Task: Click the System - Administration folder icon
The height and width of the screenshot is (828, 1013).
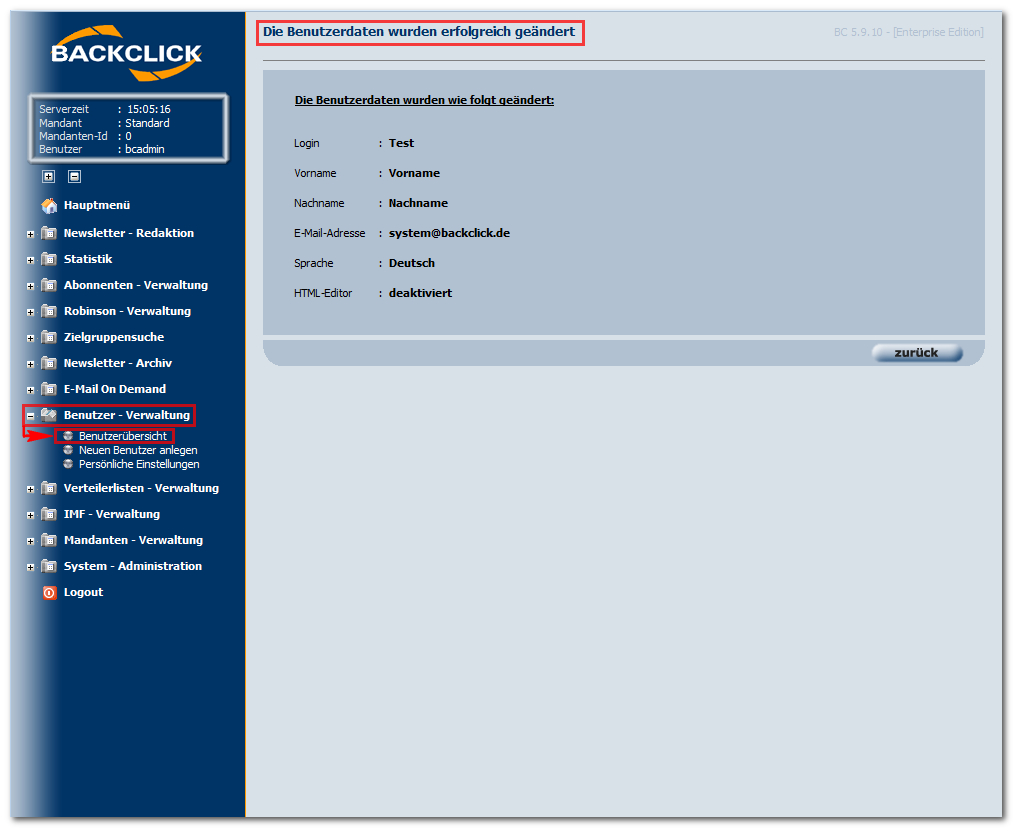Action: point(49,566)
